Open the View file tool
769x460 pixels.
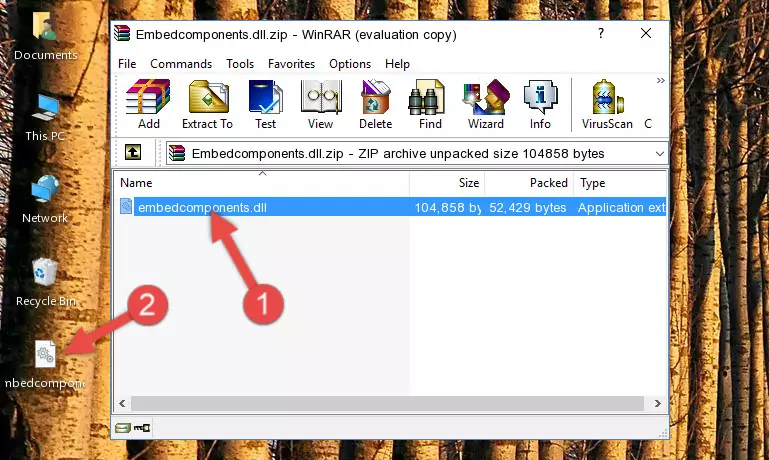(320, 104)
